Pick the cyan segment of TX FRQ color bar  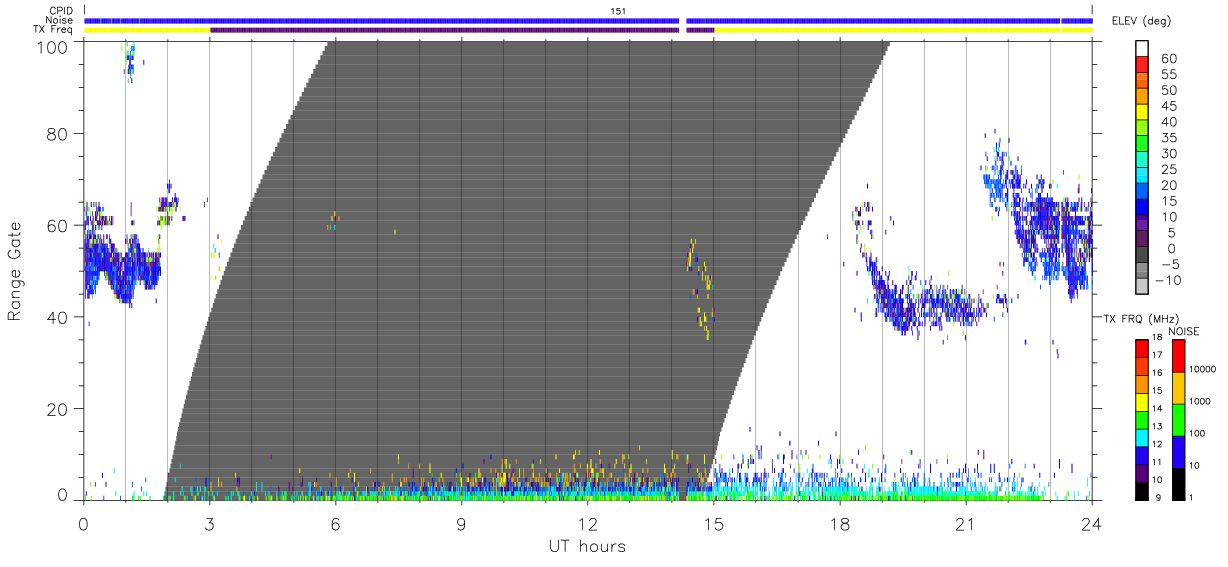[x=1142, y=436]
